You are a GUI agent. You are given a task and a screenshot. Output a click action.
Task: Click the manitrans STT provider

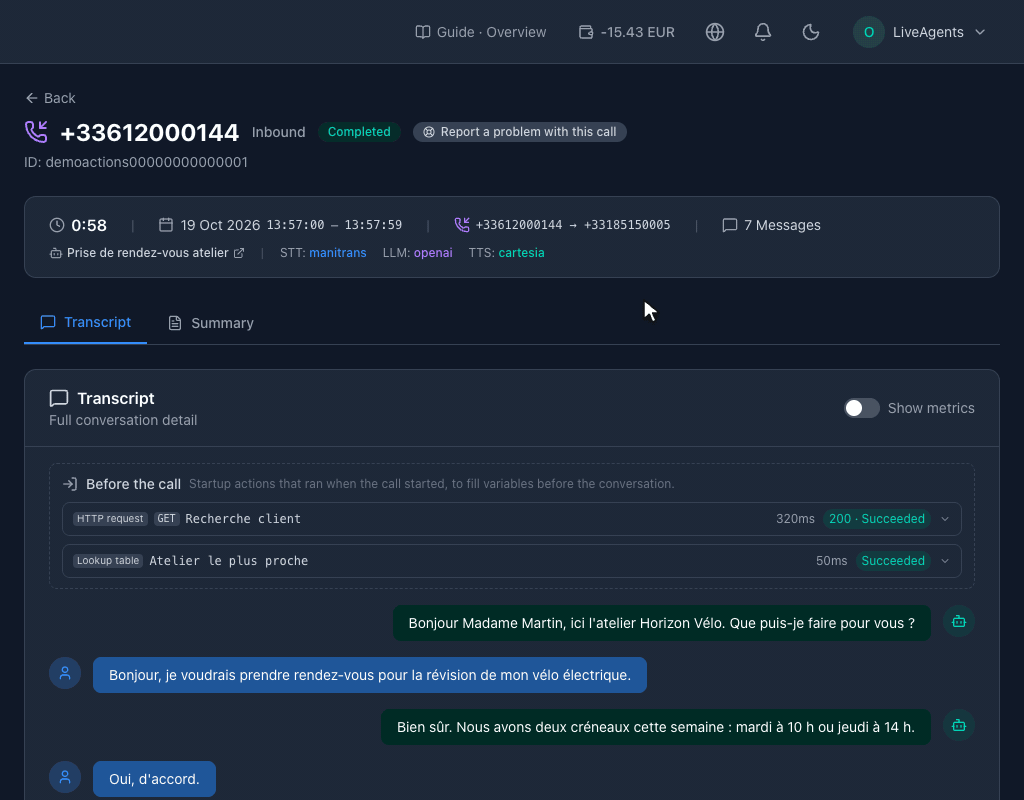(x=338, y=253)
